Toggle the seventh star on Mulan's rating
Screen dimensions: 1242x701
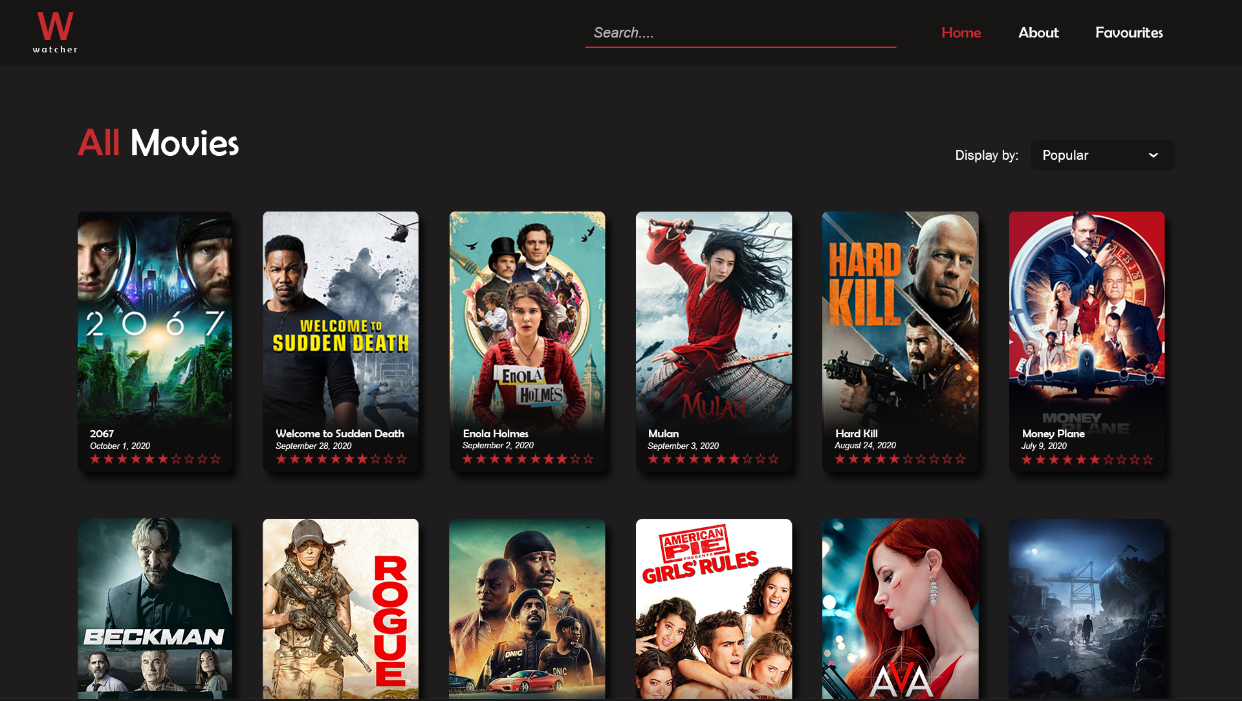pyautogui.click(x=735, y=459)
